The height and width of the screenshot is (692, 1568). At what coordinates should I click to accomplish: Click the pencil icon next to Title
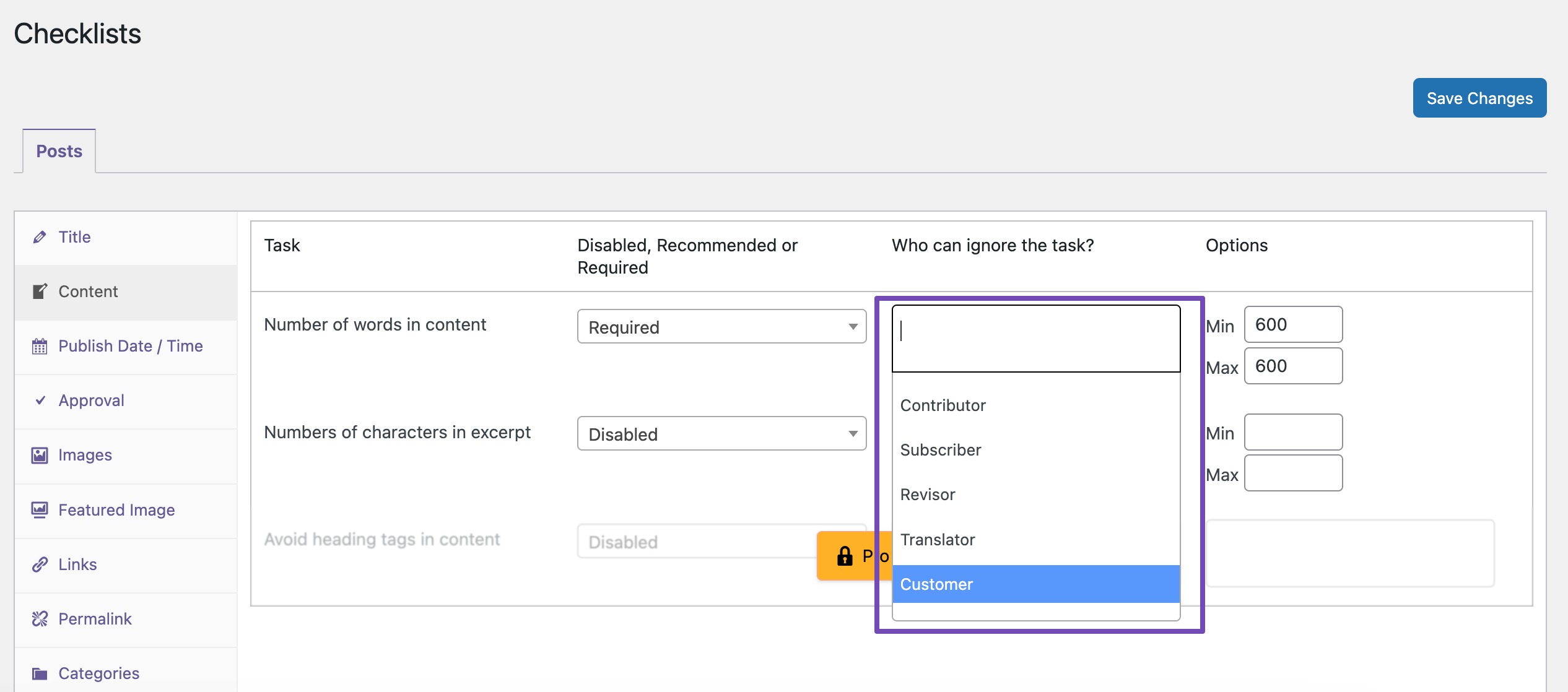[x=40, y=237]
